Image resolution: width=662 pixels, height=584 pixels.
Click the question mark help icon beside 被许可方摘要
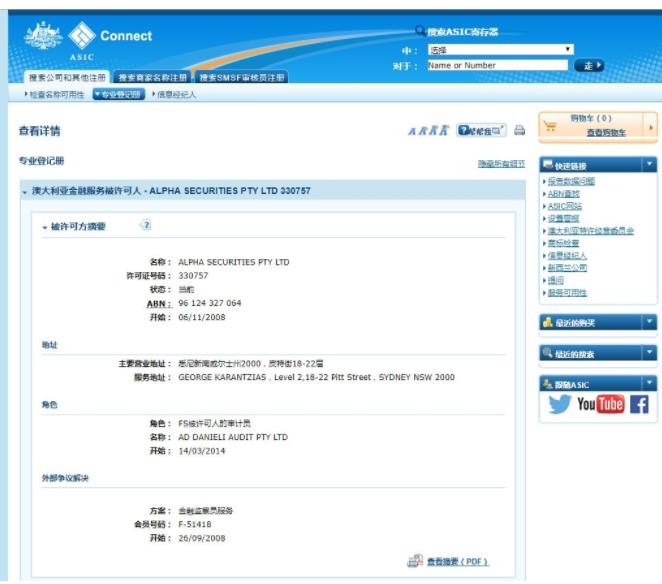[x=146, y=226]
